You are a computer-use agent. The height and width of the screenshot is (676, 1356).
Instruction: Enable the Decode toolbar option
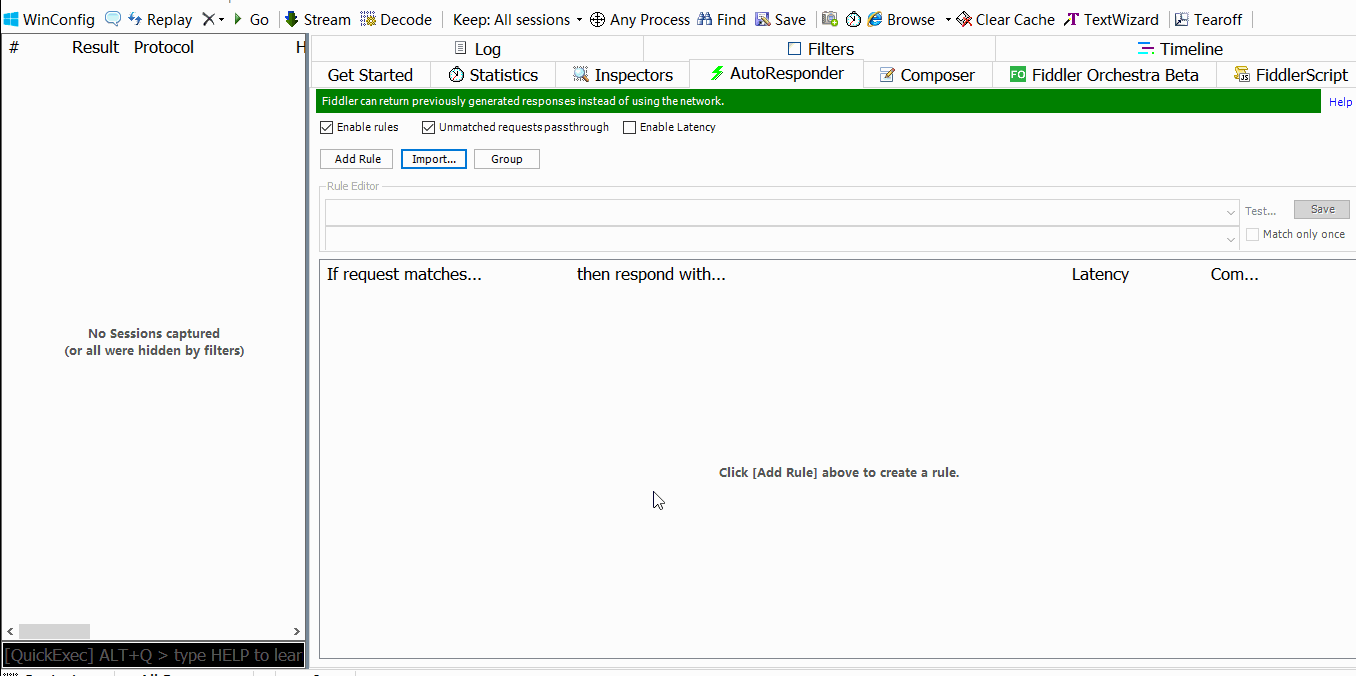pyautogui.click(x=368, y=19)
